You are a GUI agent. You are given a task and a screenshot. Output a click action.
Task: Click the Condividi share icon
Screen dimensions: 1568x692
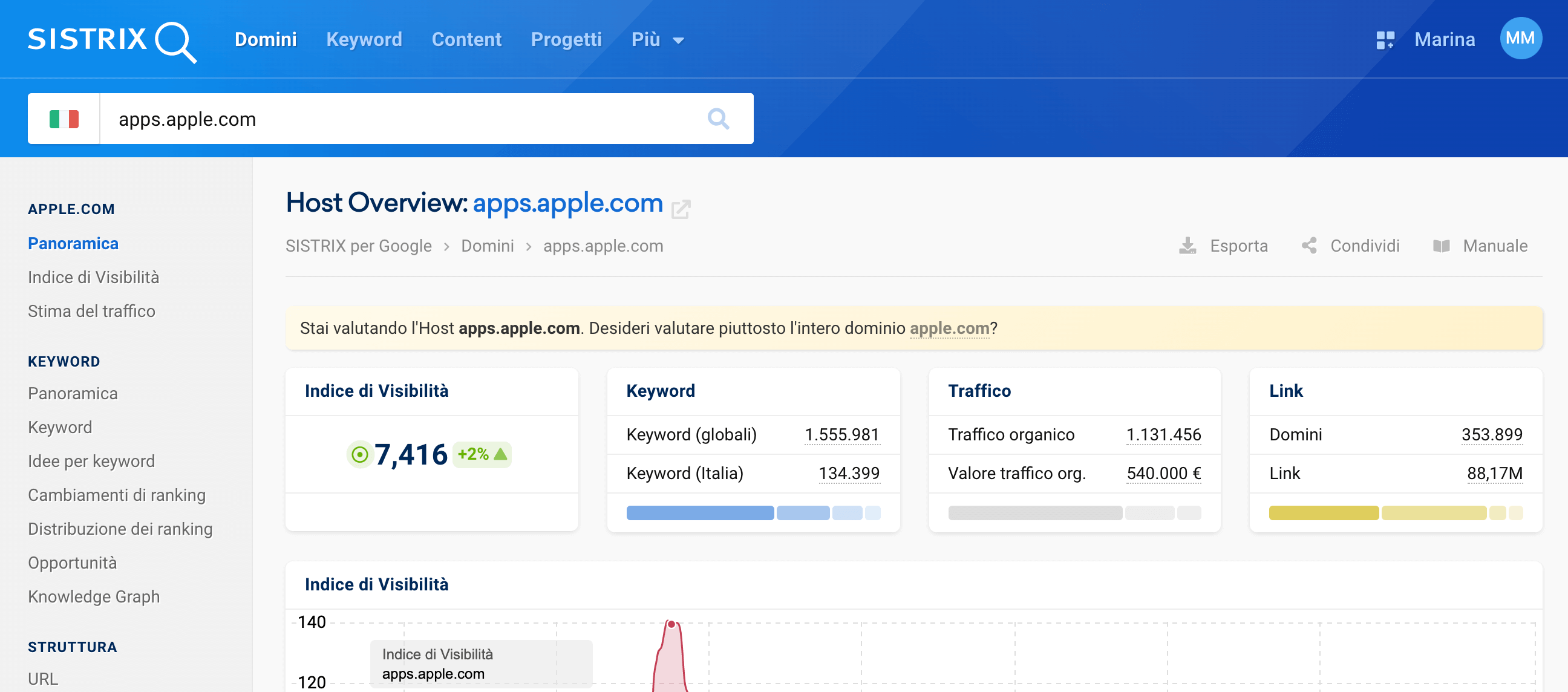tap(1309, 246)
